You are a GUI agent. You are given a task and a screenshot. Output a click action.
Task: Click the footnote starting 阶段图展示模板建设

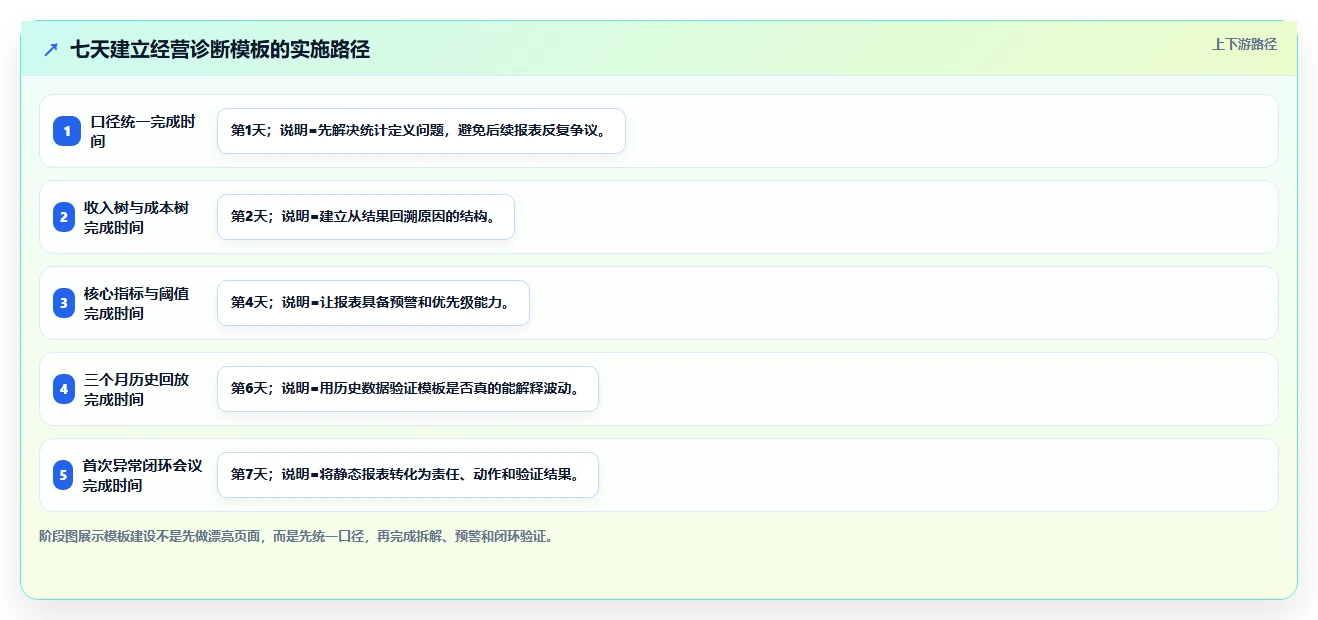[296, 536]
